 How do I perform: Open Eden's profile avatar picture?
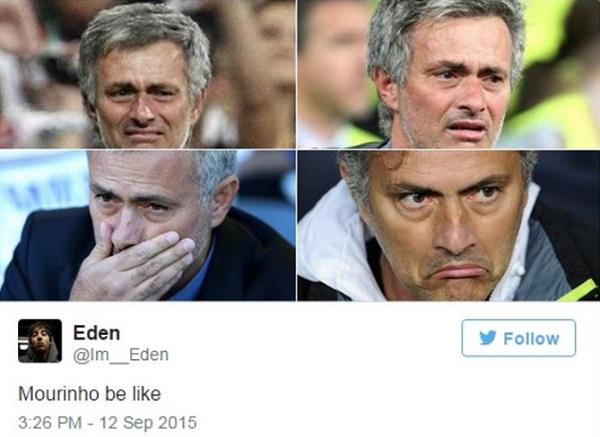(x=40, y=341)
